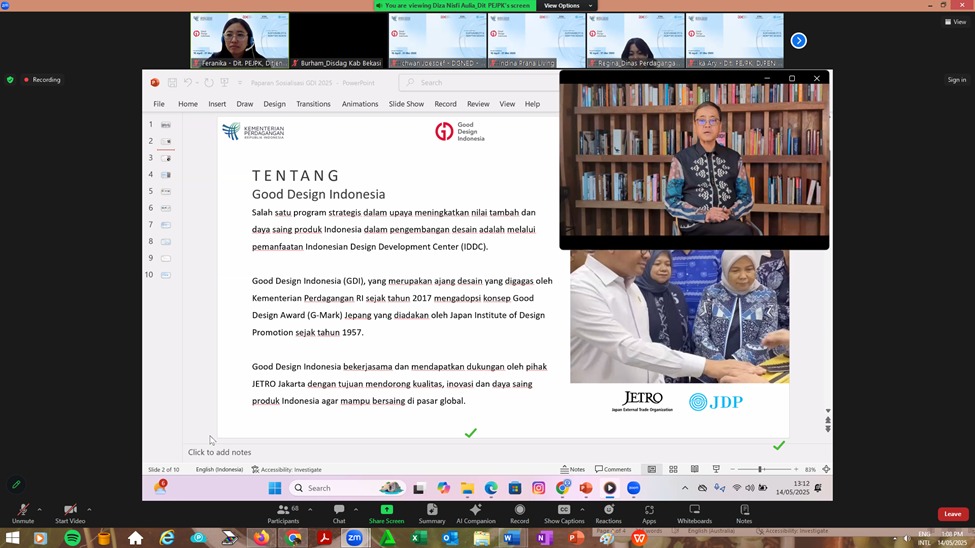Open the Insert ribbon tab
Image resolution: width=975 pixels, height=548 pixels.
217,104
